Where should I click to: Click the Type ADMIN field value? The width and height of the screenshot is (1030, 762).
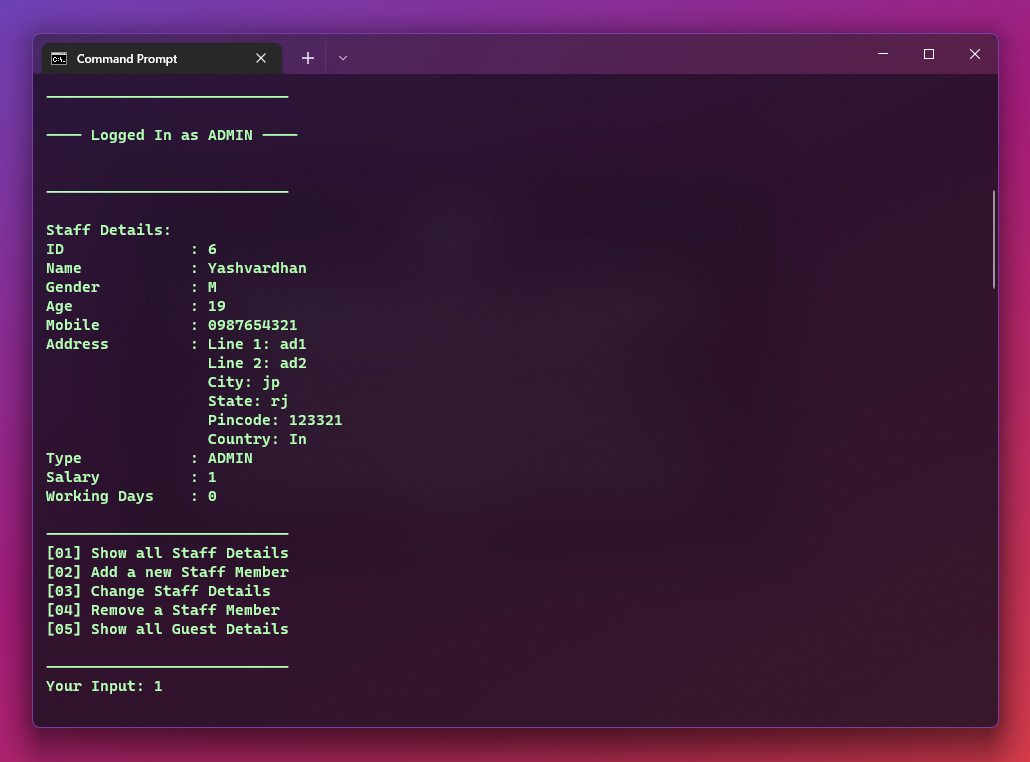point(228,457)
